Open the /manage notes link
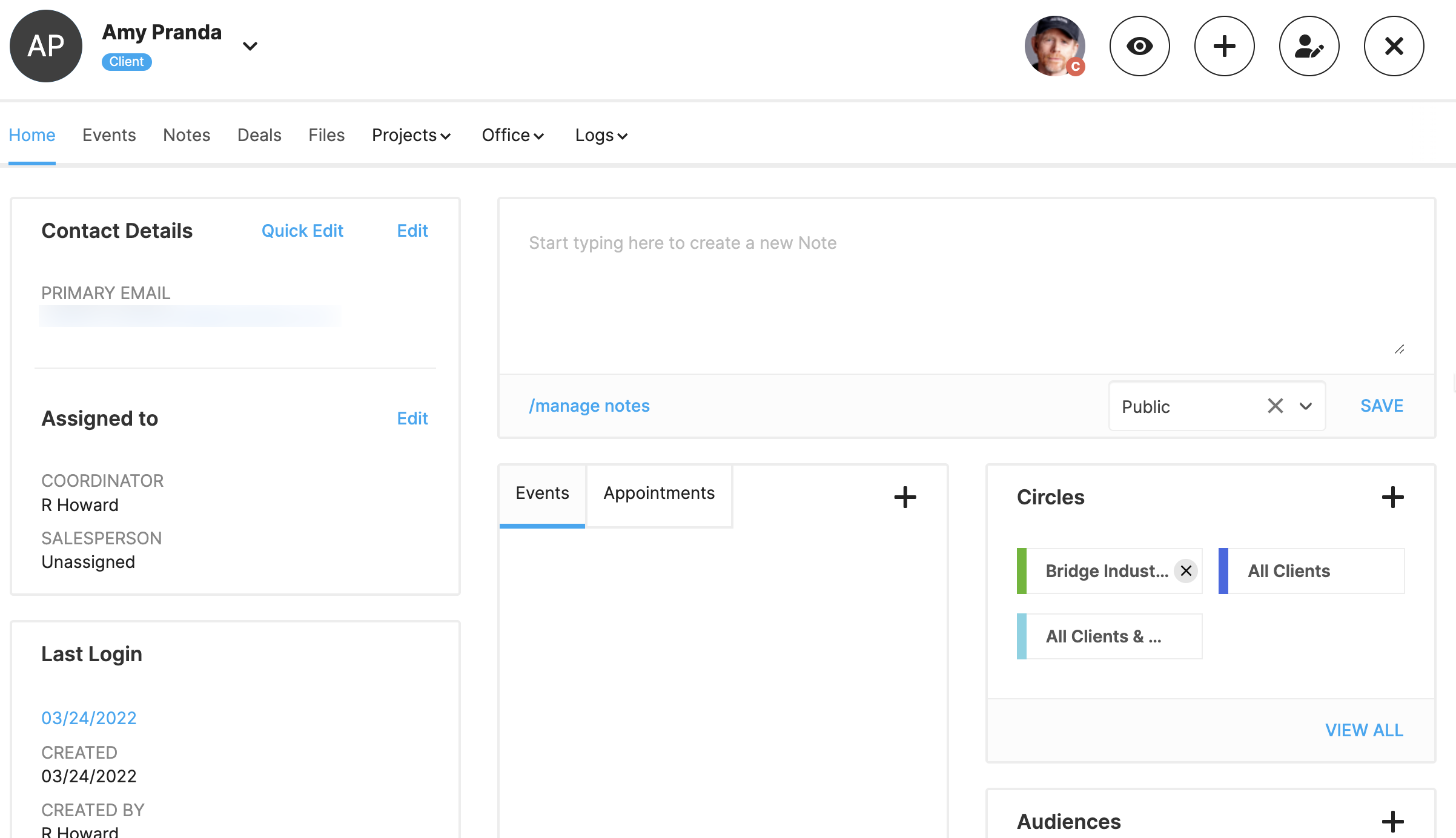 pos(589,406)
